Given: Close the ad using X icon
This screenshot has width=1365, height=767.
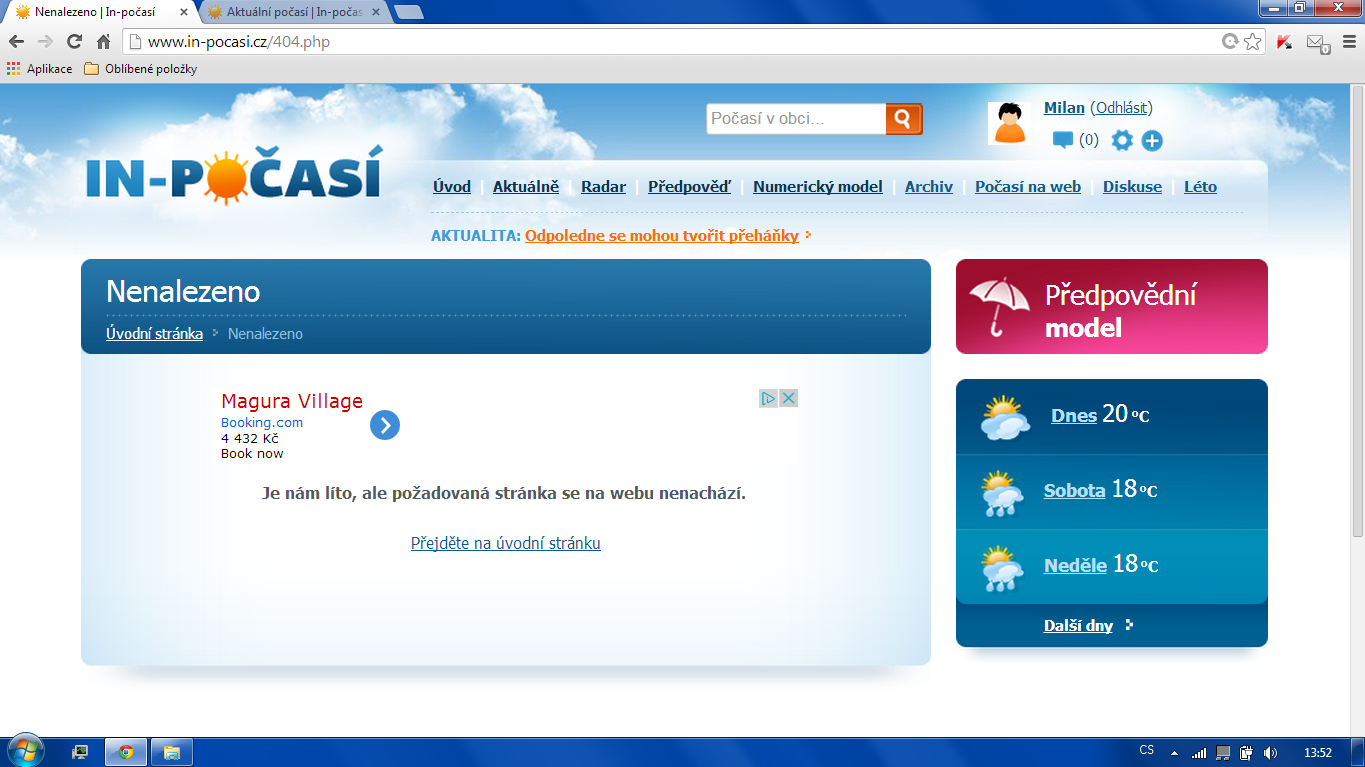Looking at the screenshot, I should pos(788,398).
